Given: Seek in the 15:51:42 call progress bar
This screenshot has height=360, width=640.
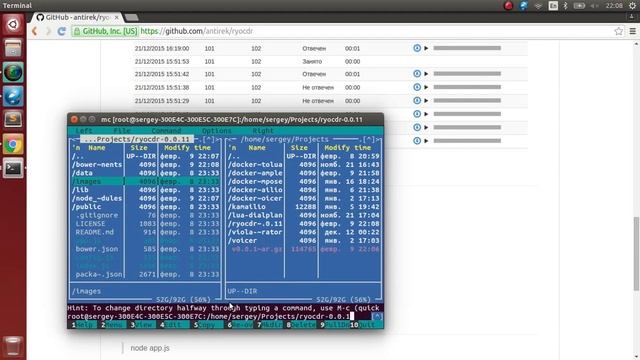Looking at the screenshot, I should (467, 74).
